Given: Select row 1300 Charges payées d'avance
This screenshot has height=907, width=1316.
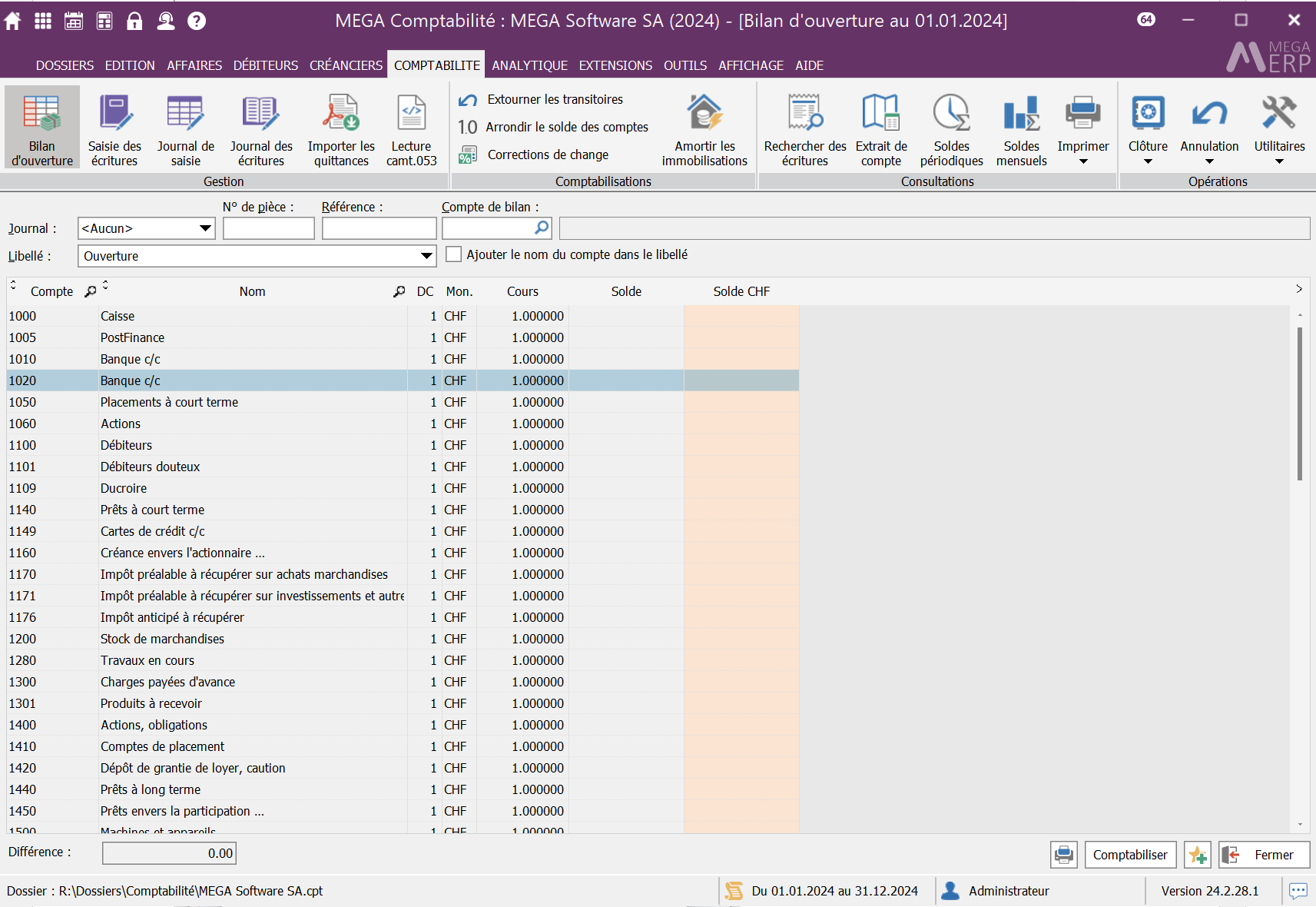Looking at the screenshot, I should pos(403,682).
